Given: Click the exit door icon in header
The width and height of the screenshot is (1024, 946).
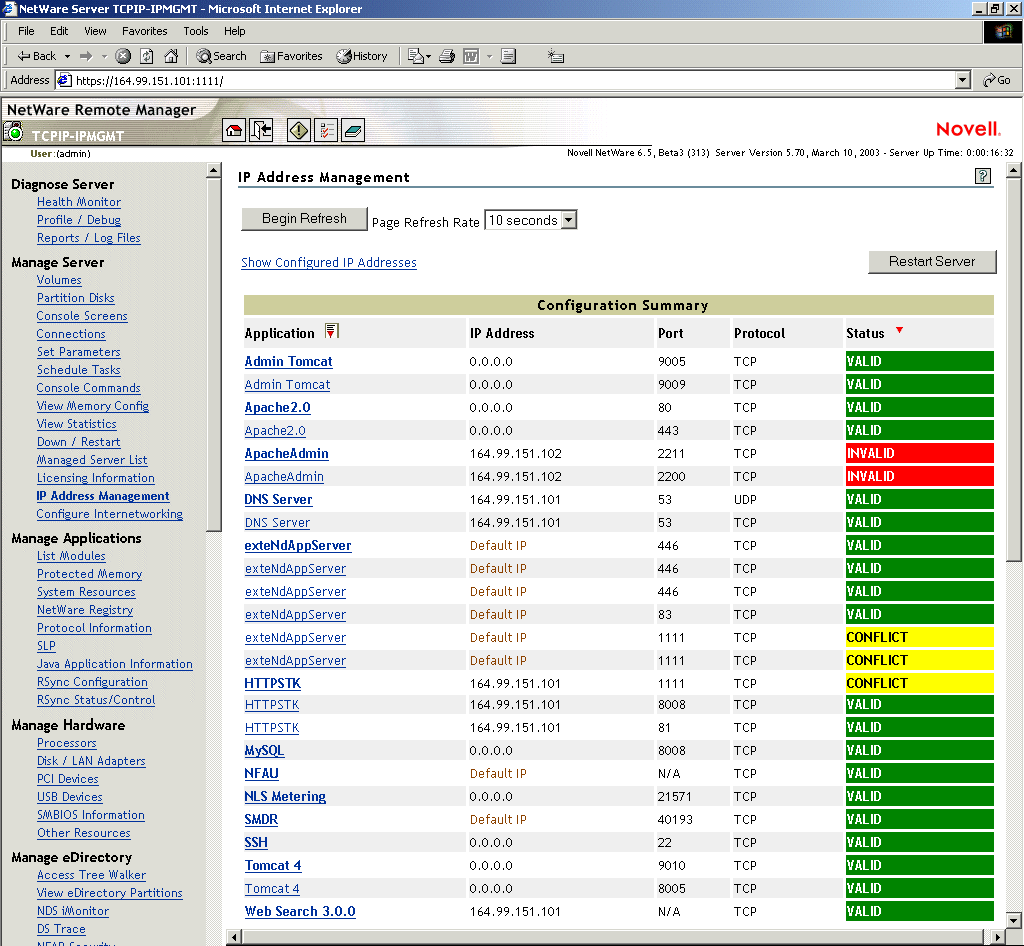Looking at the screenshot, I should tap(261, 130).
